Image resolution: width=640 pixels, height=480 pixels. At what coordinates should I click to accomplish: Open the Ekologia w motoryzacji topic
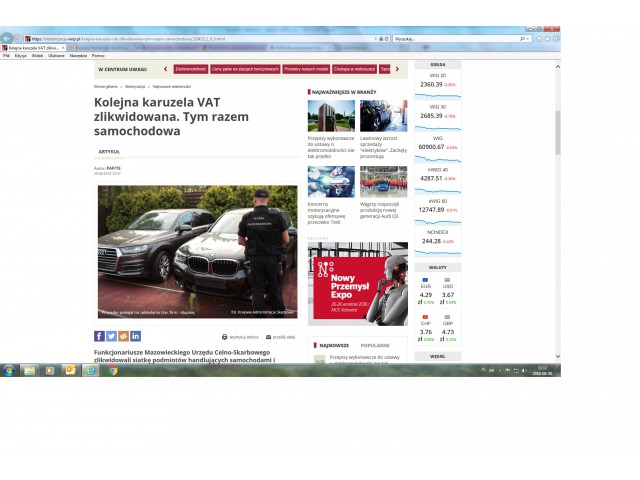pyautogui.click(x=353, y=69)
